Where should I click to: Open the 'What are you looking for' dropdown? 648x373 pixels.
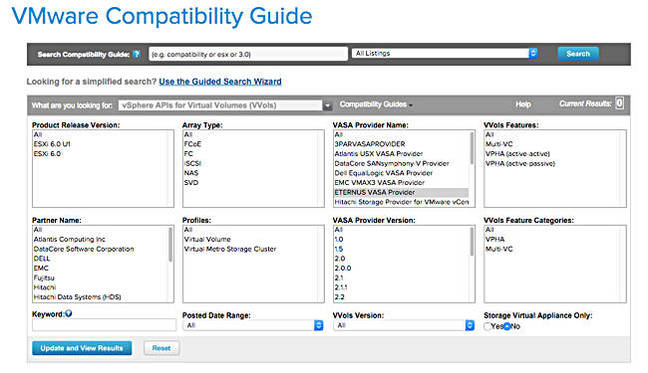225,105
